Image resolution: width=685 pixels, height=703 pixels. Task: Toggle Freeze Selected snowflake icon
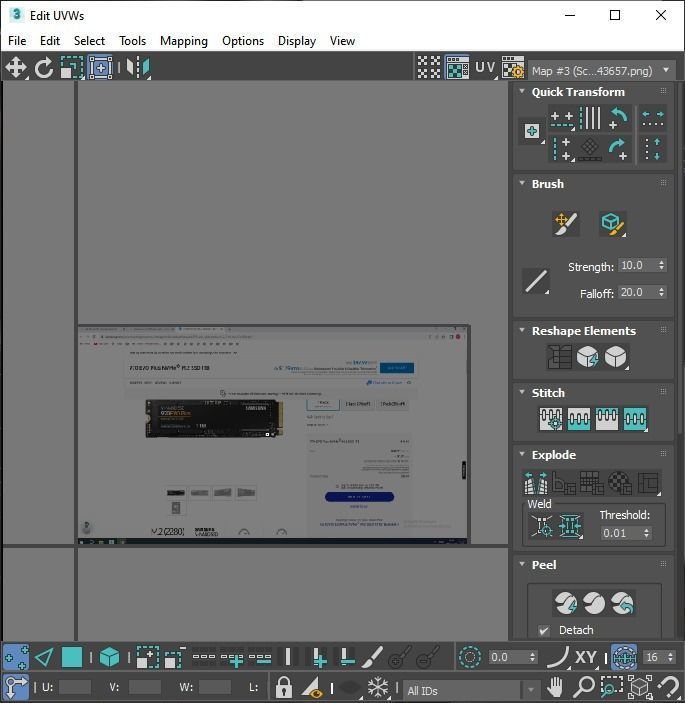(x=378, y=686)
